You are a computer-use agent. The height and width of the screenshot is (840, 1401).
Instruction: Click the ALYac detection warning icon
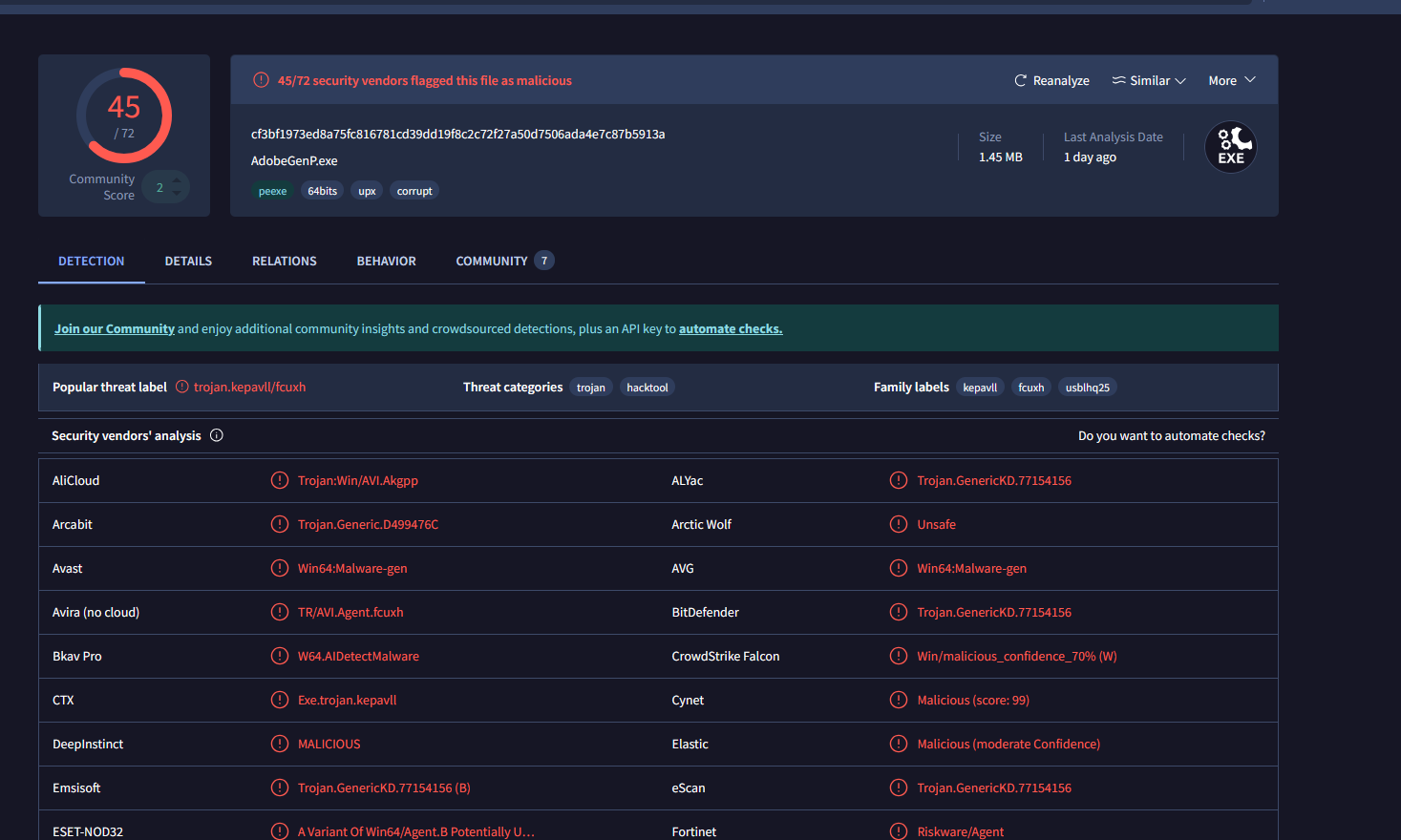coord(899,480)
